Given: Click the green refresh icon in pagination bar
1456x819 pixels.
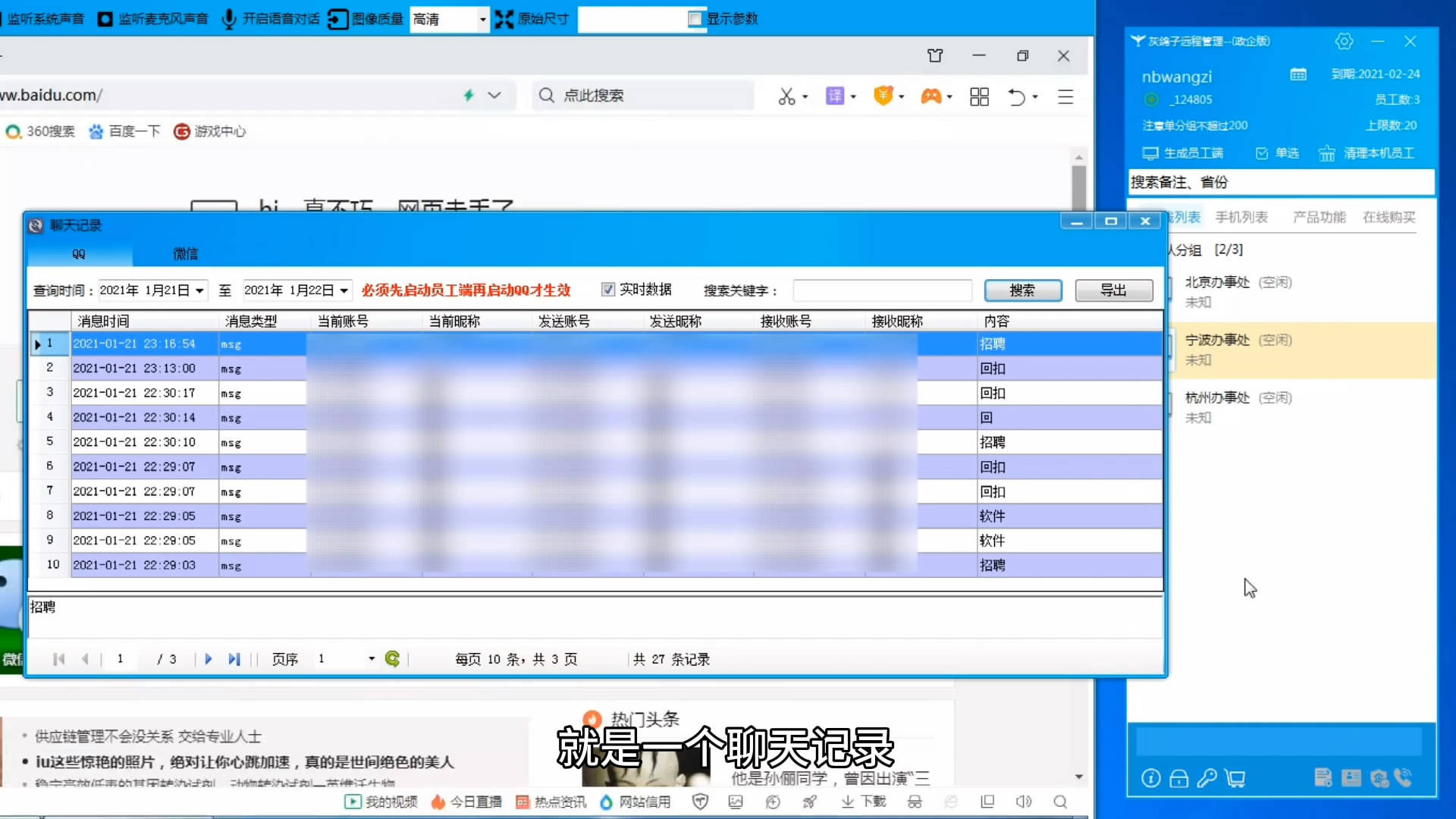Looking at the screenshot, I should pos(392,659).
